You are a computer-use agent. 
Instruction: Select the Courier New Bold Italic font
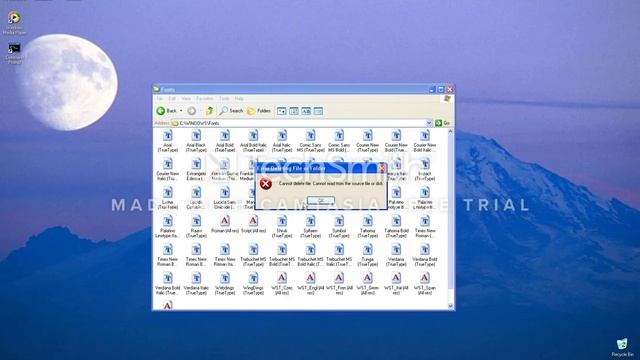click(425, 141)
